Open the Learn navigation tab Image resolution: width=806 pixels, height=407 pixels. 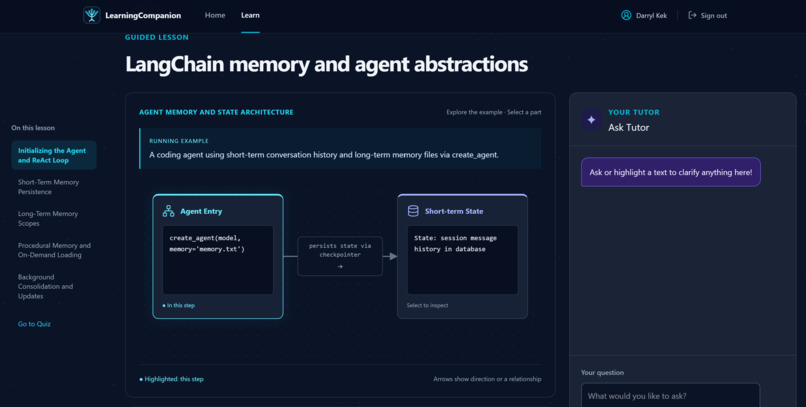pyautogui.click(x=250, y=15)
